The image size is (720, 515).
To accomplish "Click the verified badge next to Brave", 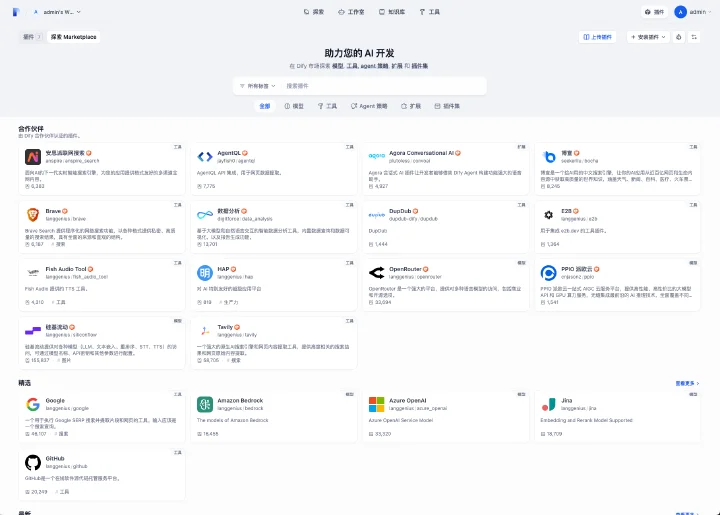I will (65, 211).
